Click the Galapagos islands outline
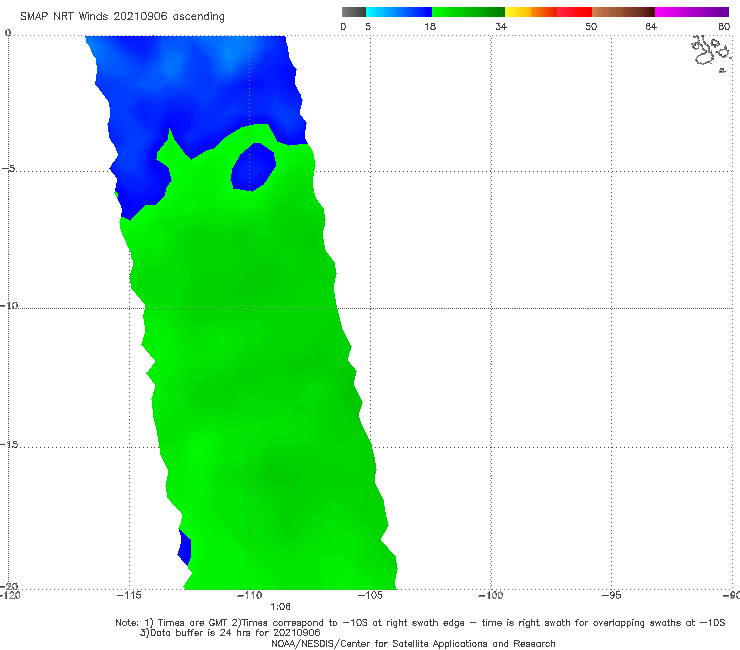The image size is (740, 650). pyautogui.click(x=711, y=52)
